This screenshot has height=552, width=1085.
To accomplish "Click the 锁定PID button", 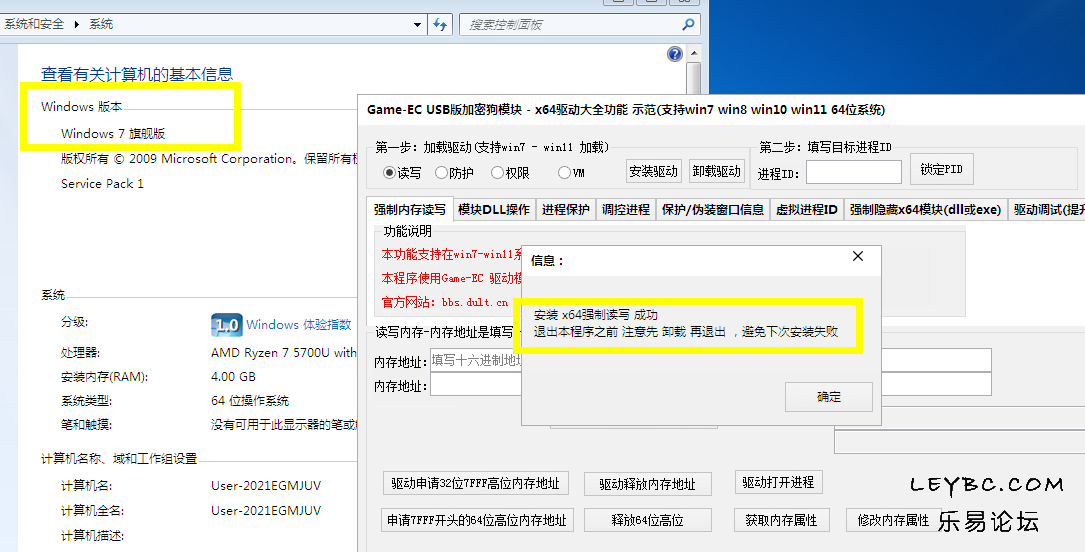I will point(941,169).
